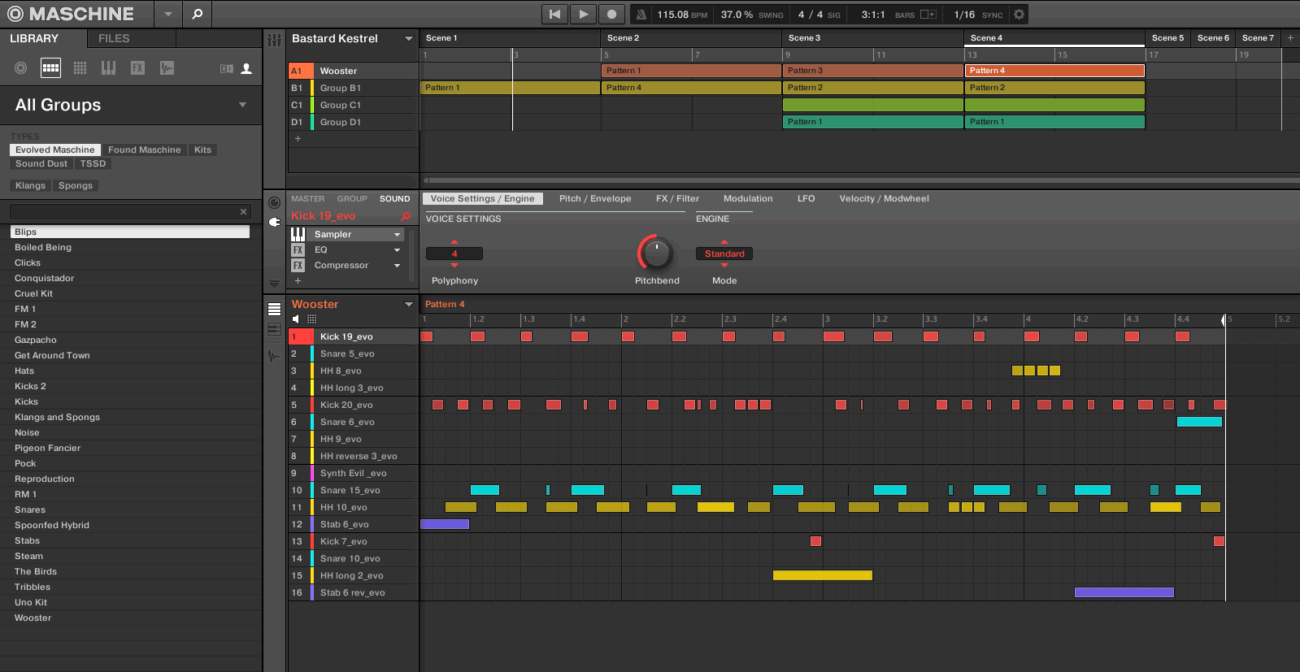Expand the Wooster group dropdown in pattern editor
Viewport: 1300px width, 672px height.
pos(408,305)
